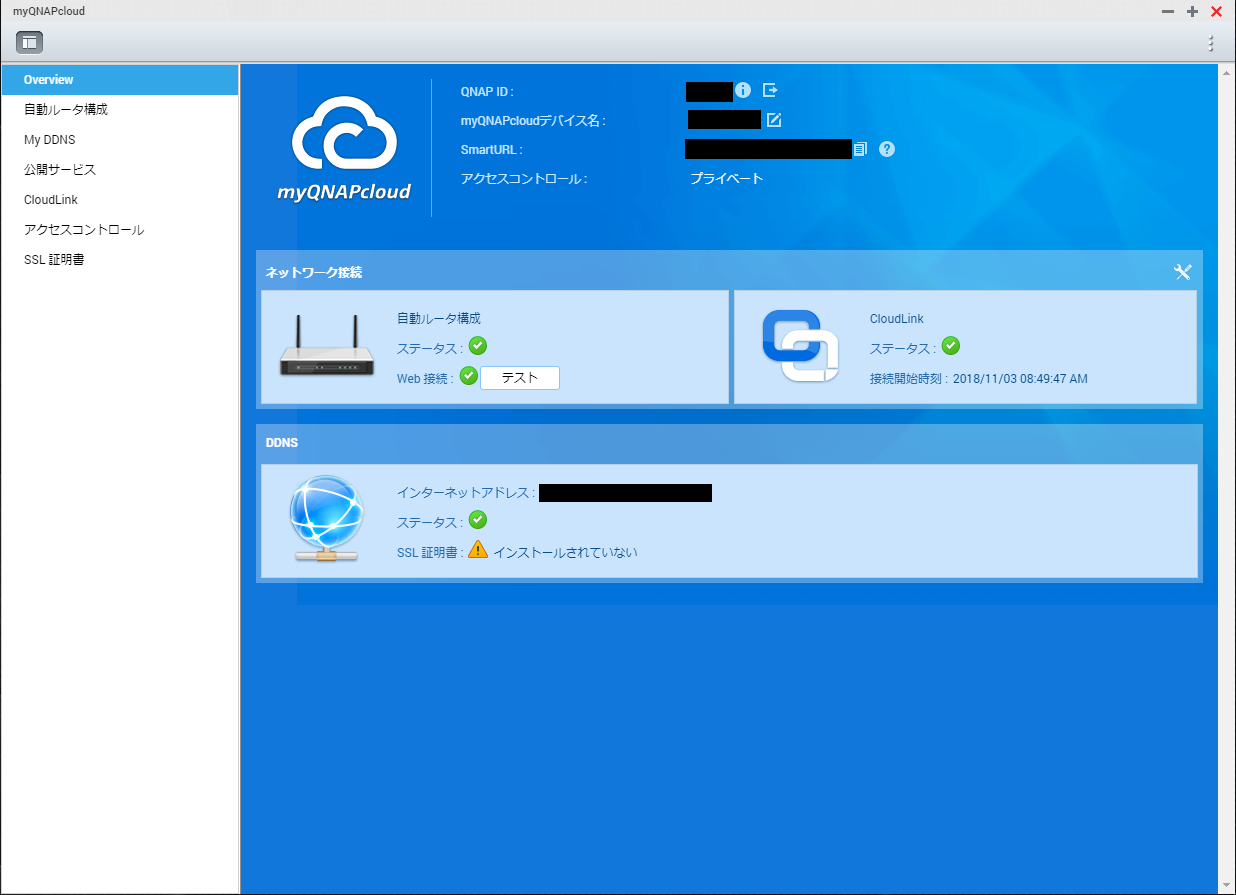Open アクセスコントロール sidebar item
The width and height of the screenshot is (1236, 895).
coord(120,230)
